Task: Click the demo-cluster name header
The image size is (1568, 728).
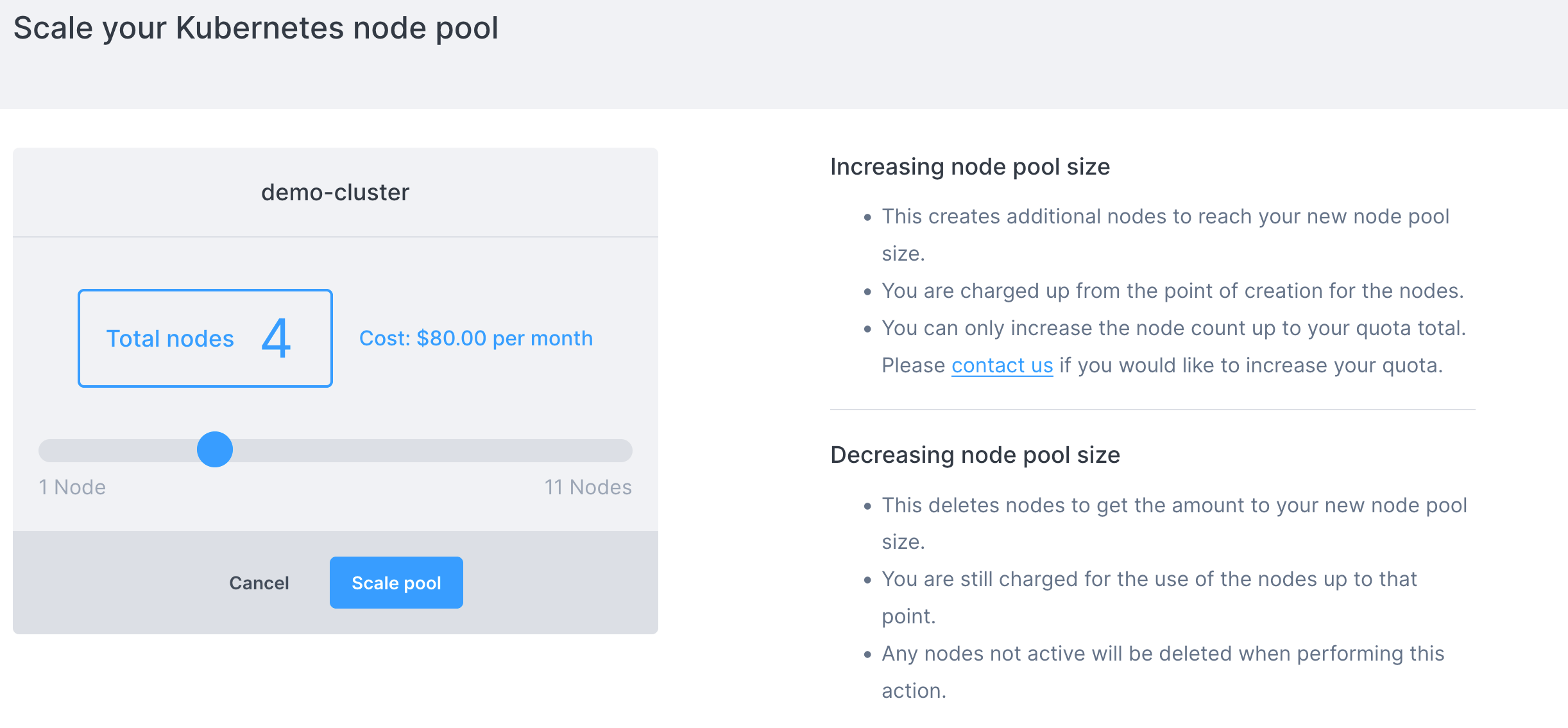Action: tap(335, 192)
